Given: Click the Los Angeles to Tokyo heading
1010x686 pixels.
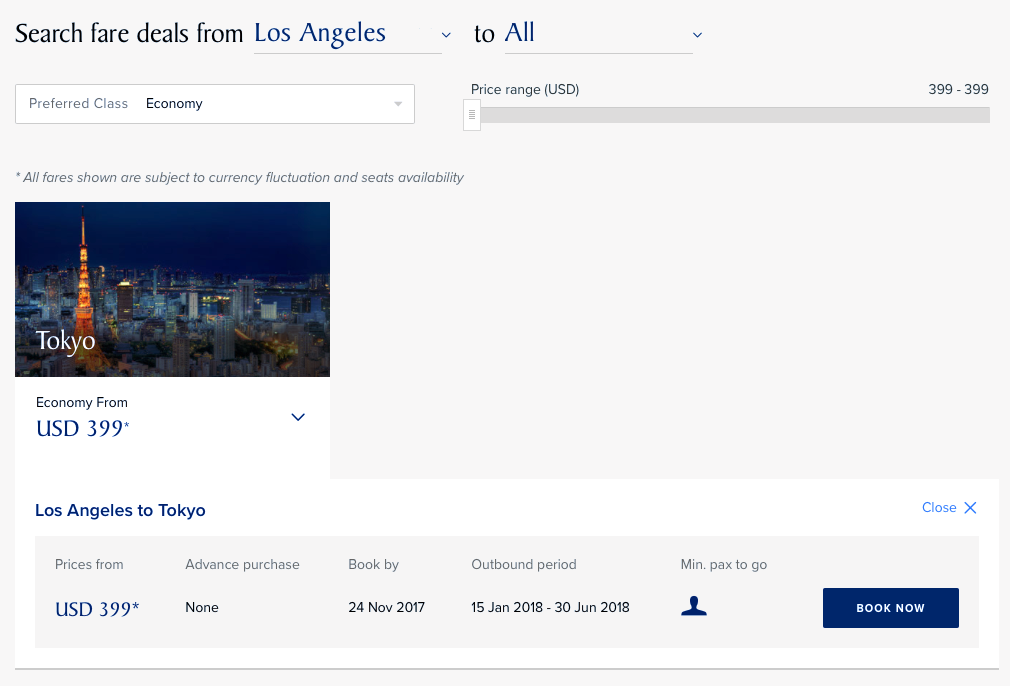Looking at the screenshot, I should [120, 511].
